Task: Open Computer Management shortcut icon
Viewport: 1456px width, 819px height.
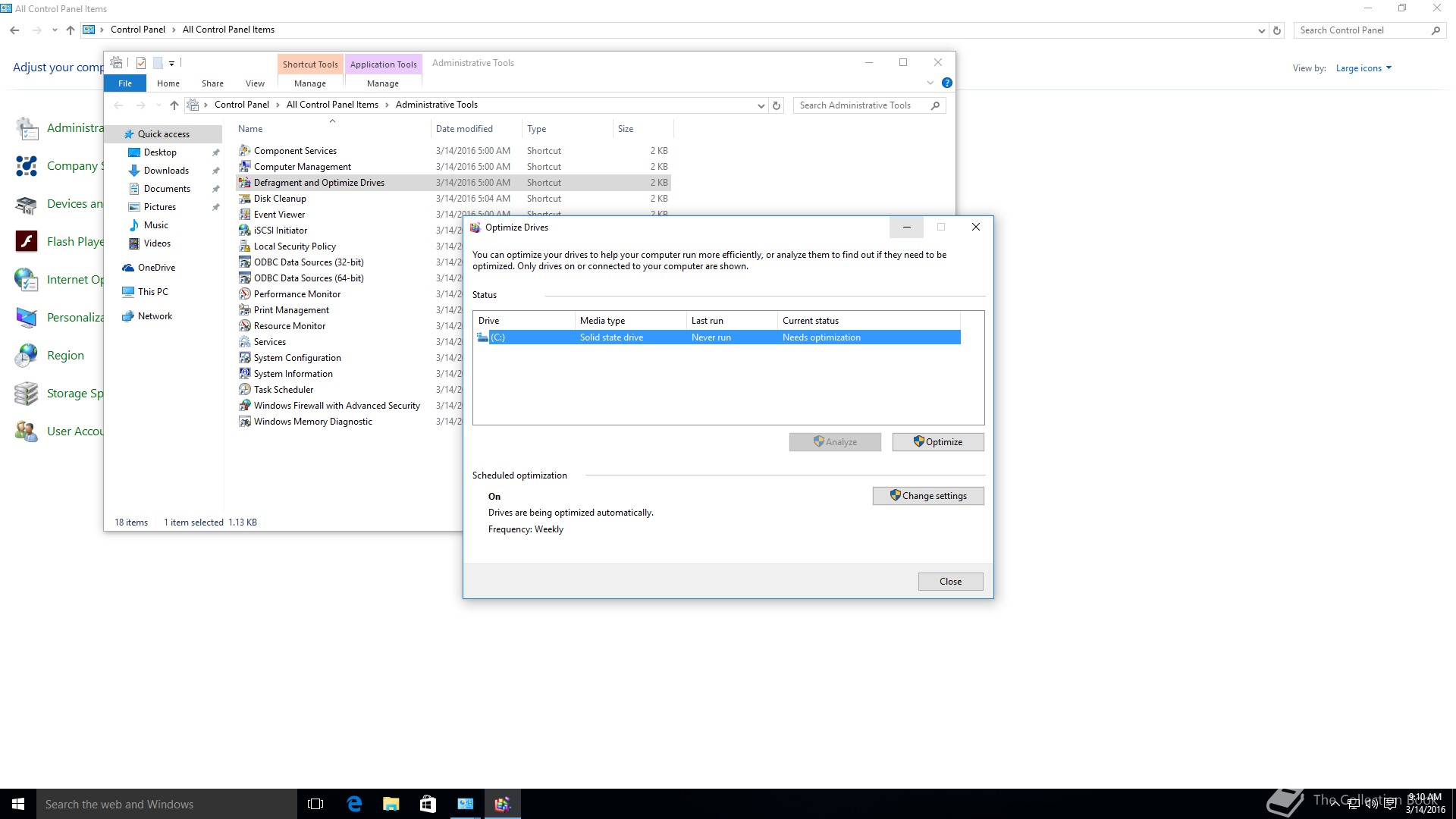Action: click(x=244, y=167)
